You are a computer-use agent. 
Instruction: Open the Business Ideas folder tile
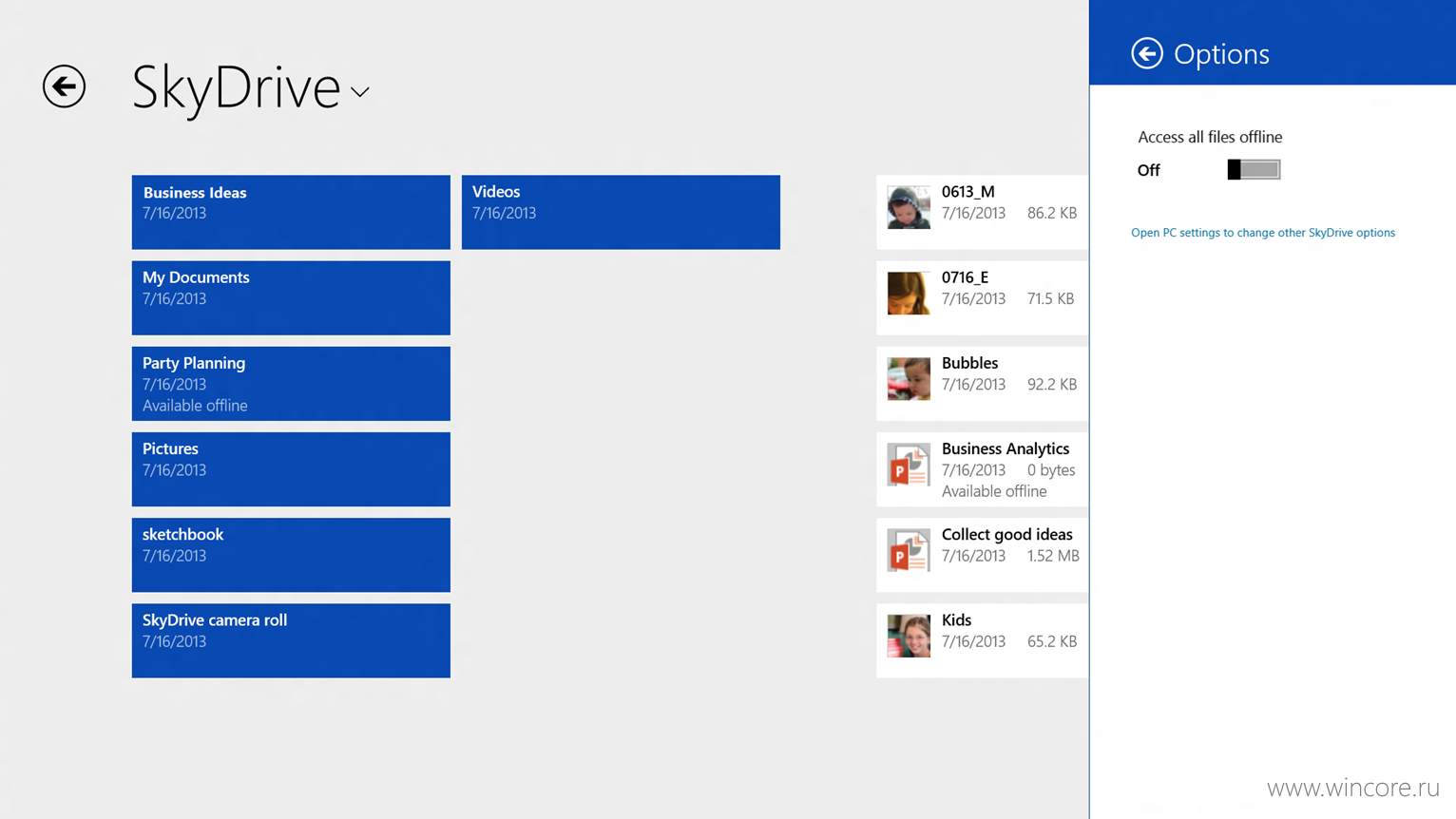pyautogui.click(x=291, y=212)
